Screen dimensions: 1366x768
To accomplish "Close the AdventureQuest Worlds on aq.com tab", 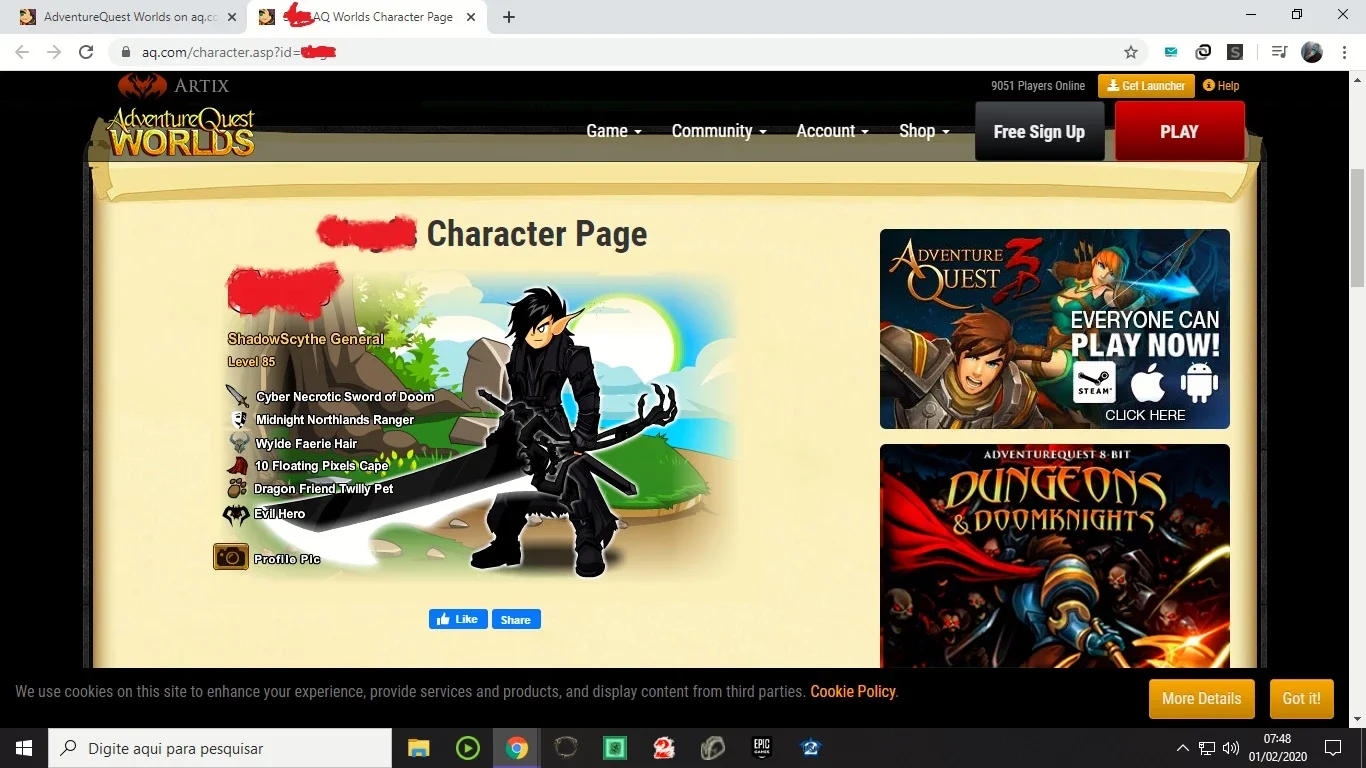I will coord(232,17).
